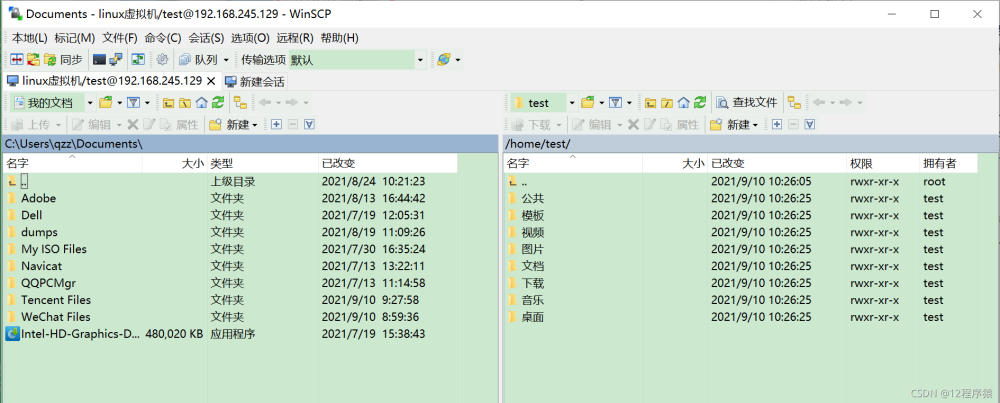Click remote panel refresh icon

click(x=700, y=103)
